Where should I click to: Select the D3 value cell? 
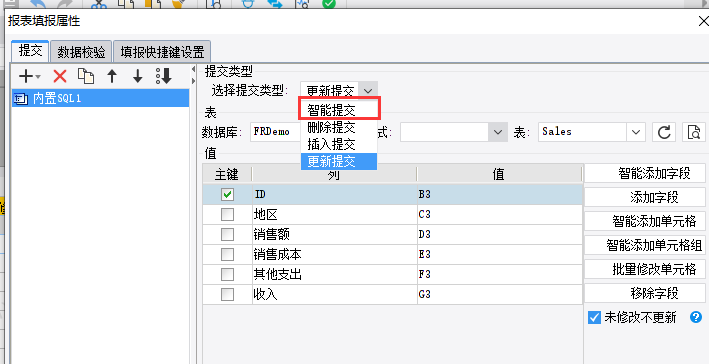pyautogui.click(x=500, y=234)
